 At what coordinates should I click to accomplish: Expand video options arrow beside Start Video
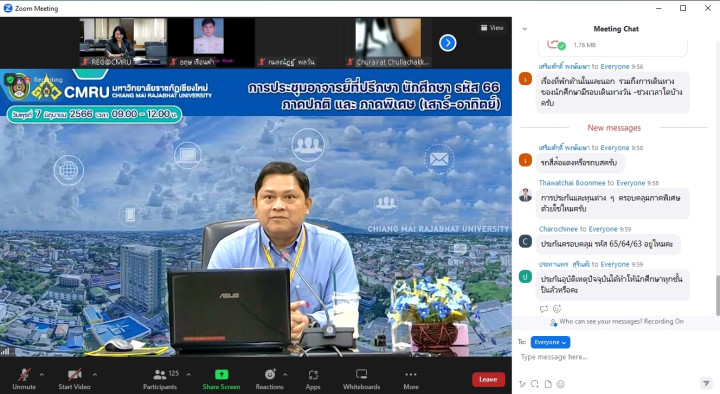point(95,375)
